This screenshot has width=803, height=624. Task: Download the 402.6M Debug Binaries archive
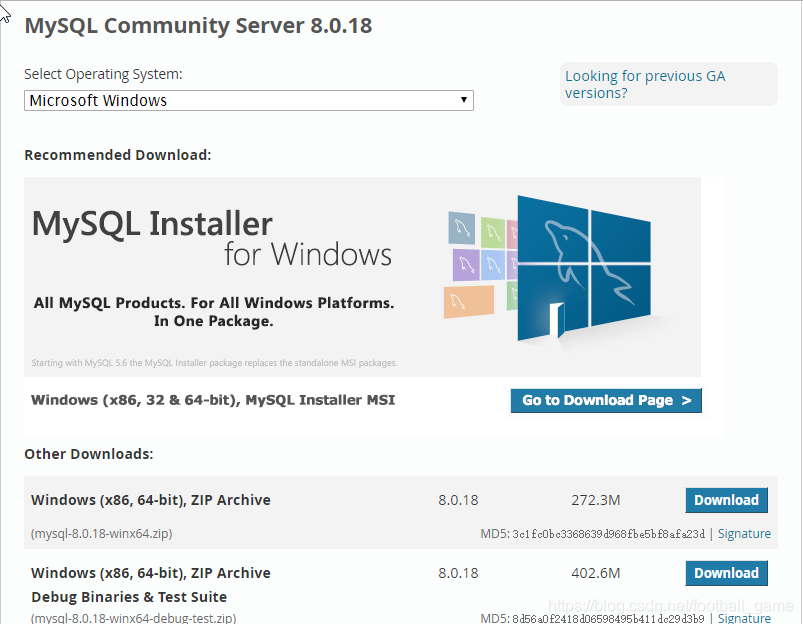tap(726, 573)
